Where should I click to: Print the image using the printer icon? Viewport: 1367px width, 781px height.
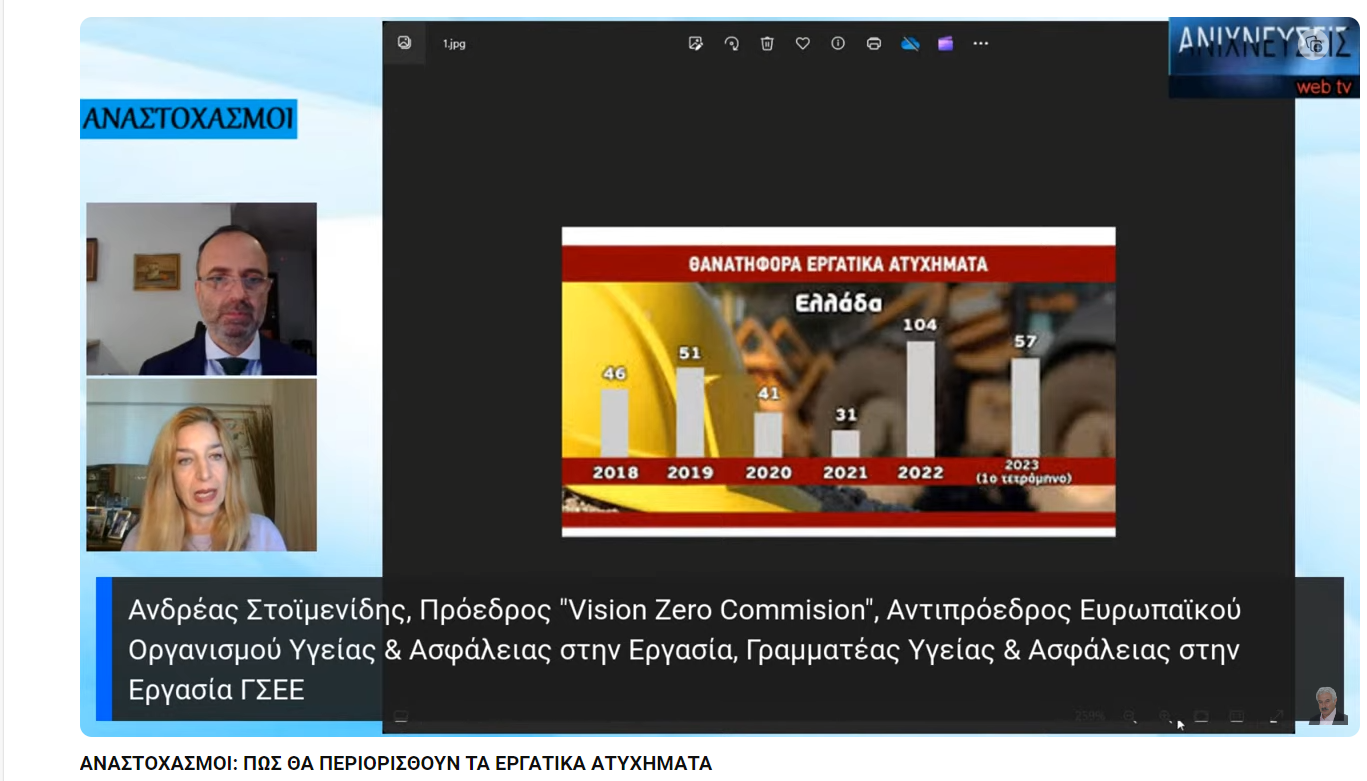point(874,43)
